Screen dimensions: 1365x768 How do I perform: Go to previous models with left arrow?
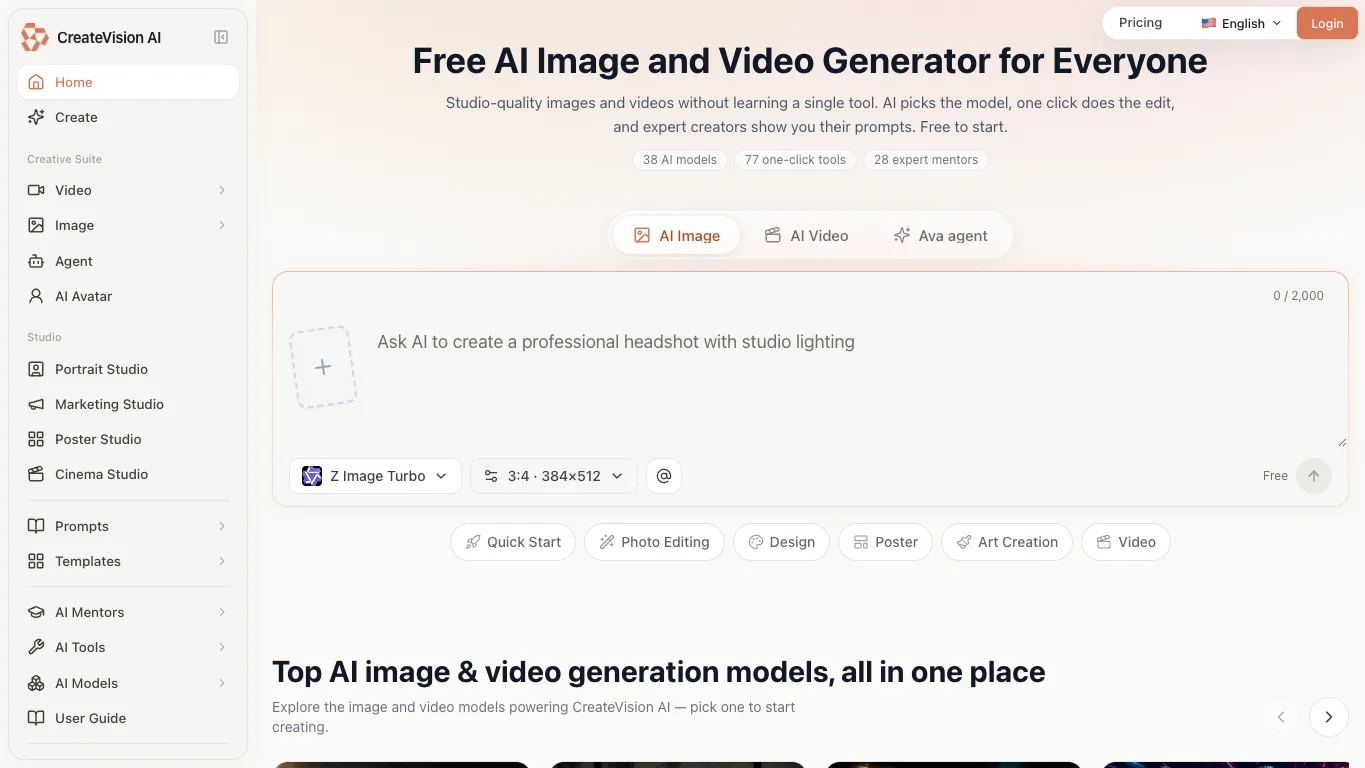pyautogui.click(x=1281, y=717)
